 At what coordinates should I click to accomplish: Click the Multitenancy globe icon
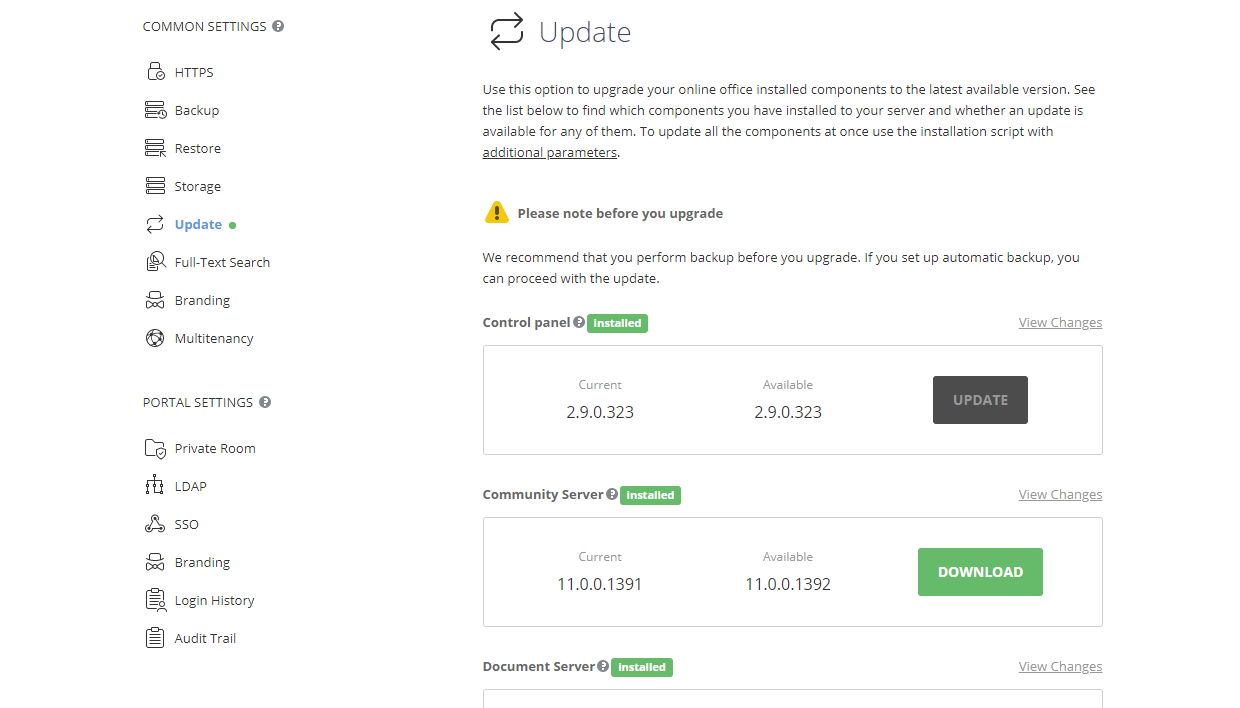(156, 337)
